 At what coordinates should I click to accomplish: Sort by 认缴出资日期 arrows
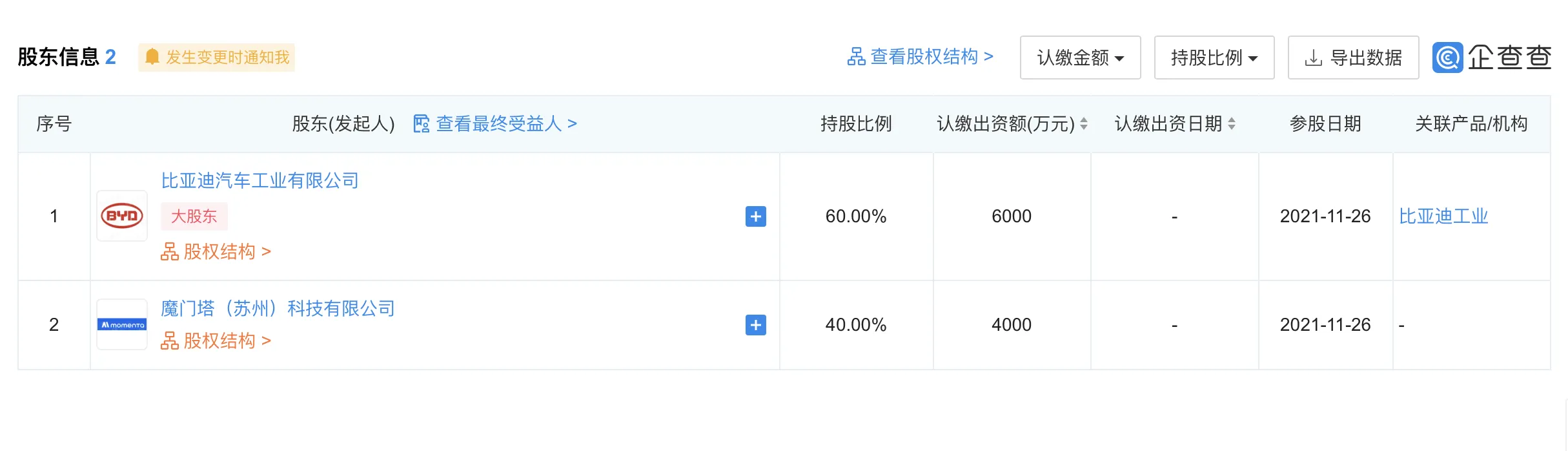click(x=1232, y=123)
